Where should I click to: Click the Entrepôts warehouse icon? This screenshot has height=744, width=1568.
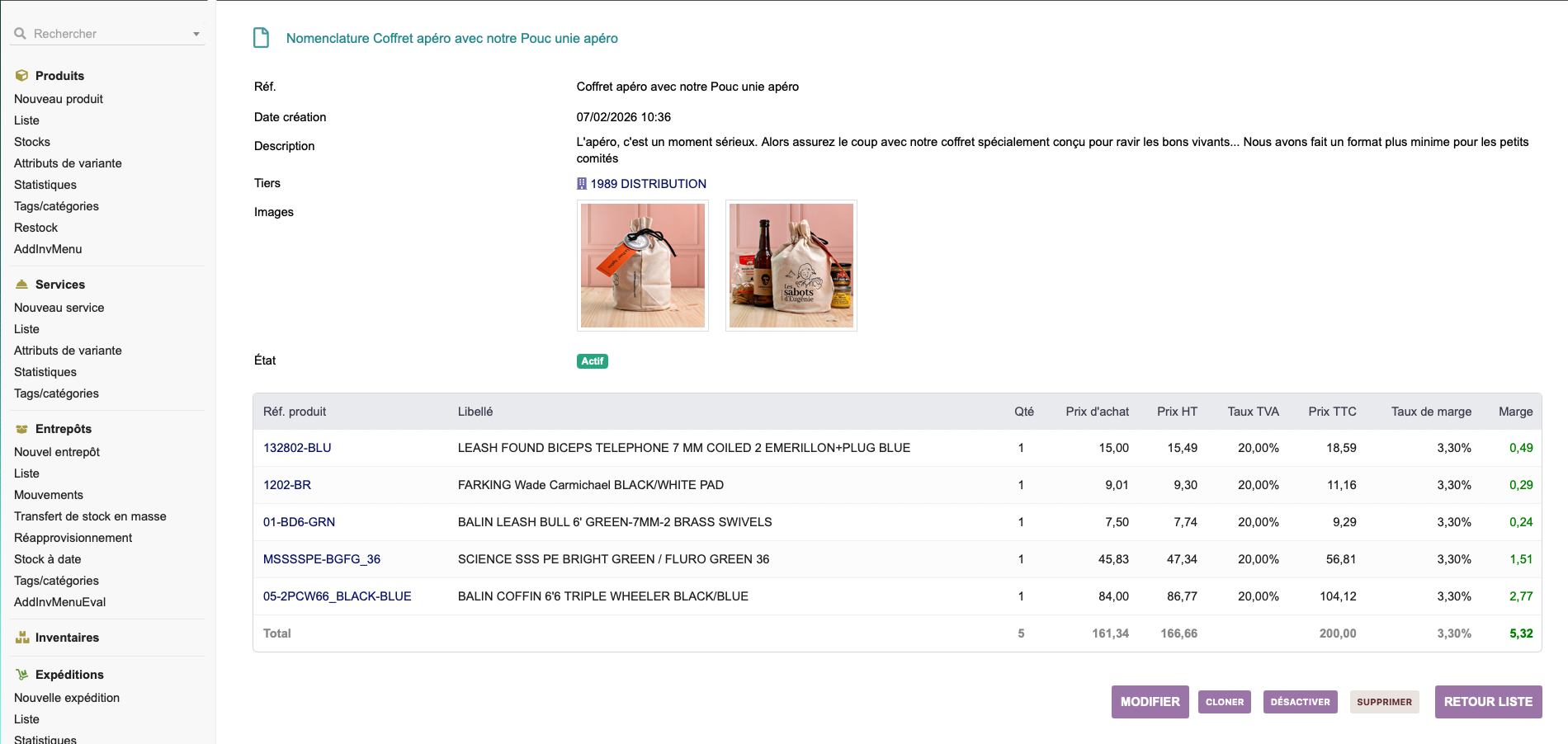pos(22,429)
